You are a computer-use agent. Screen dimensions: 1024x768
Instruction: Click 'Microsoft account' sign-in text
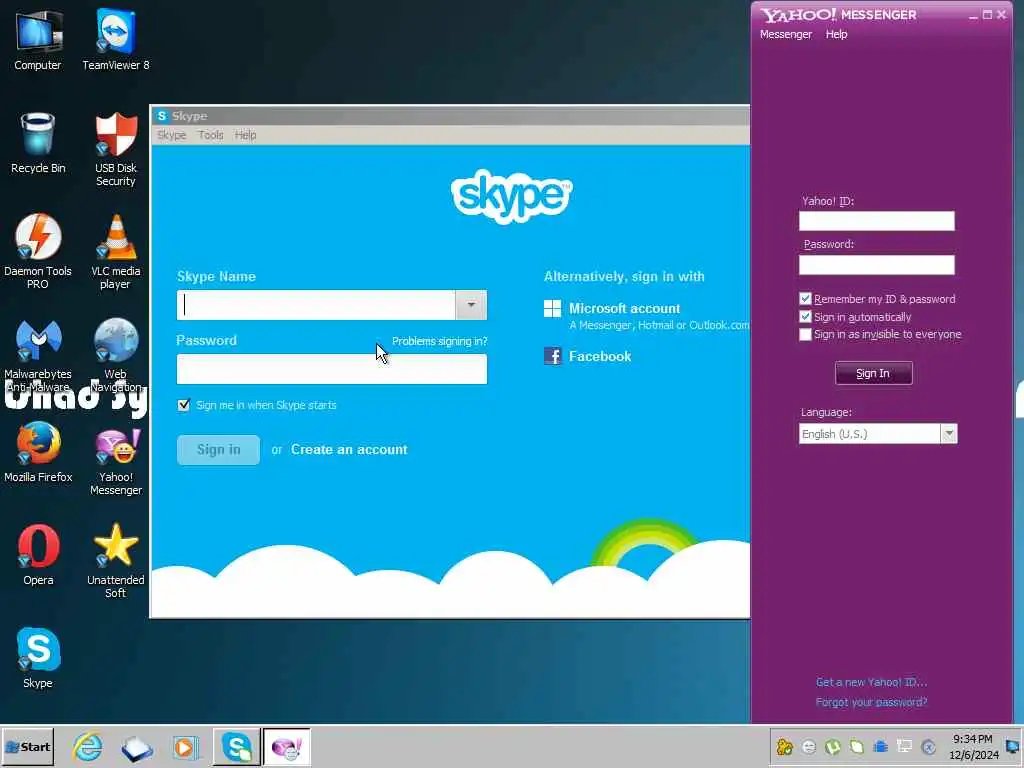pos(624,308)
